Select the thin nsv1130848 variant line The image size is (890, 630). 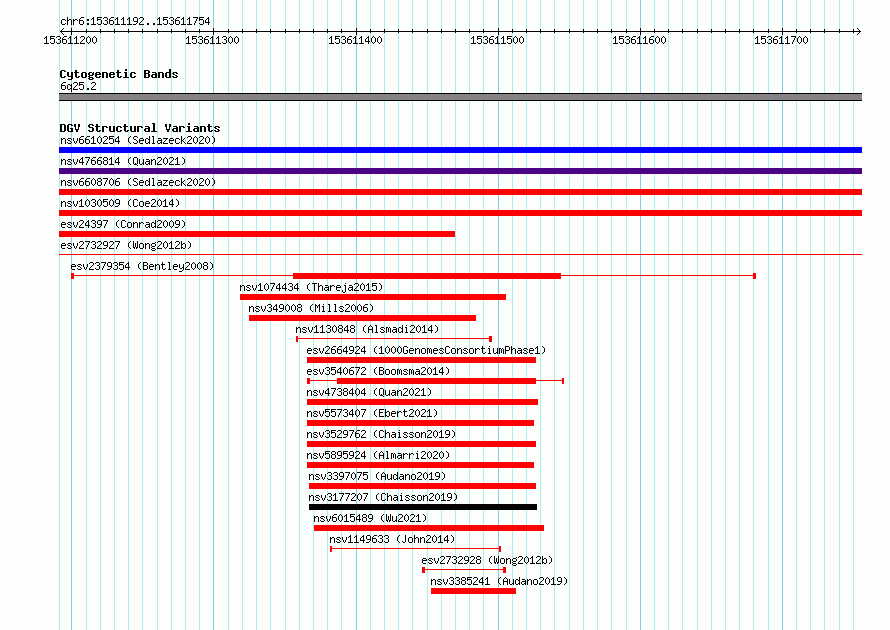pos(394,339)
